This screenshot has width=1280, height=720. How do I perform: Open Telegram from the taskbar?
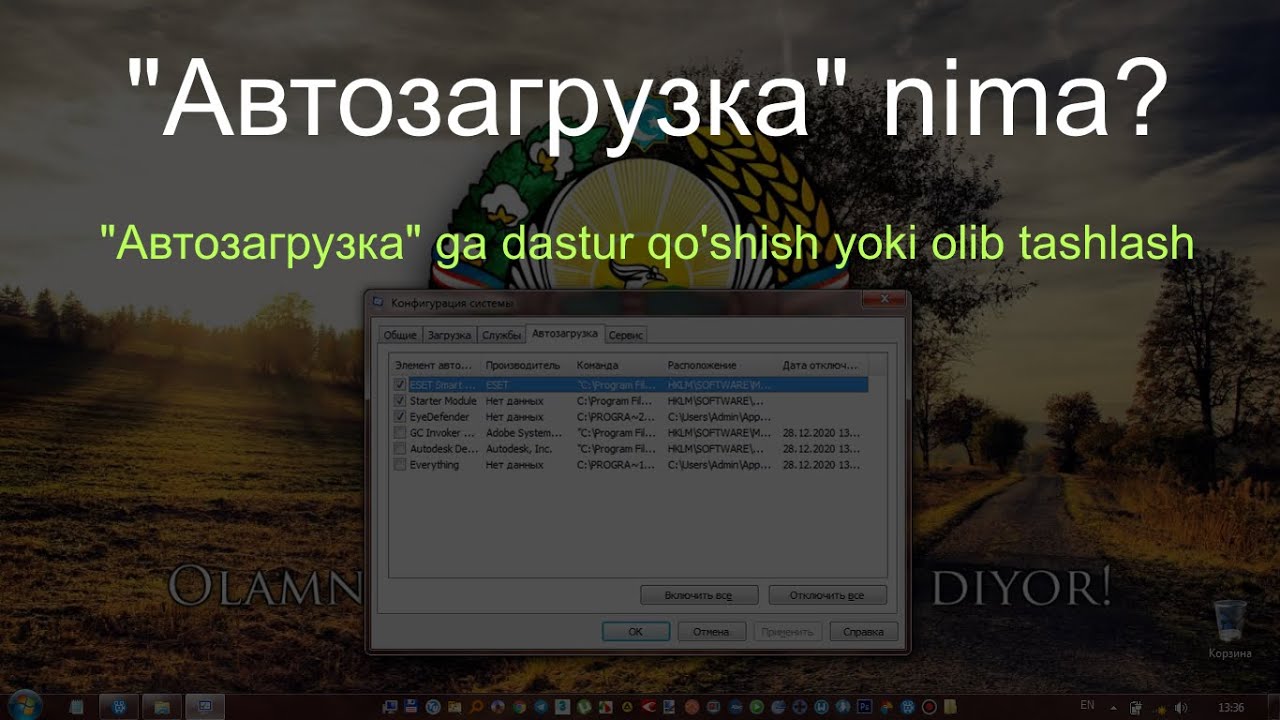[x=541, y=707]
